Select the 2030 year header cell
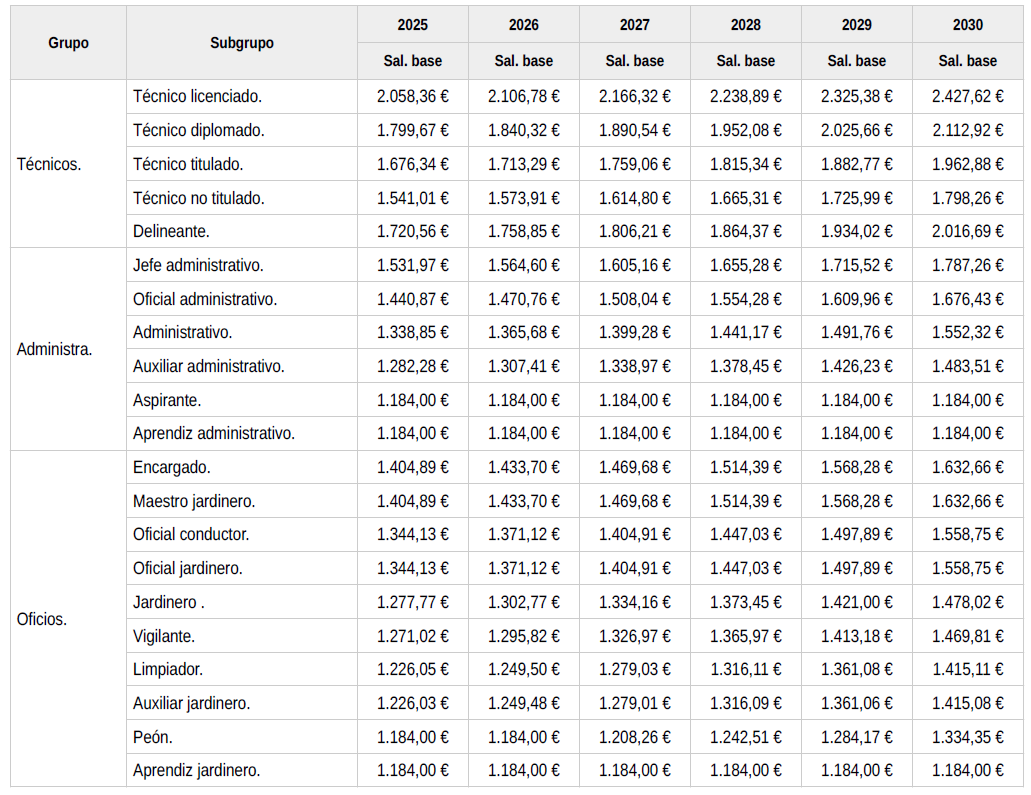The height and width of the screenshot is (795, 1031). pyautogui.click(x=967, y=25)
